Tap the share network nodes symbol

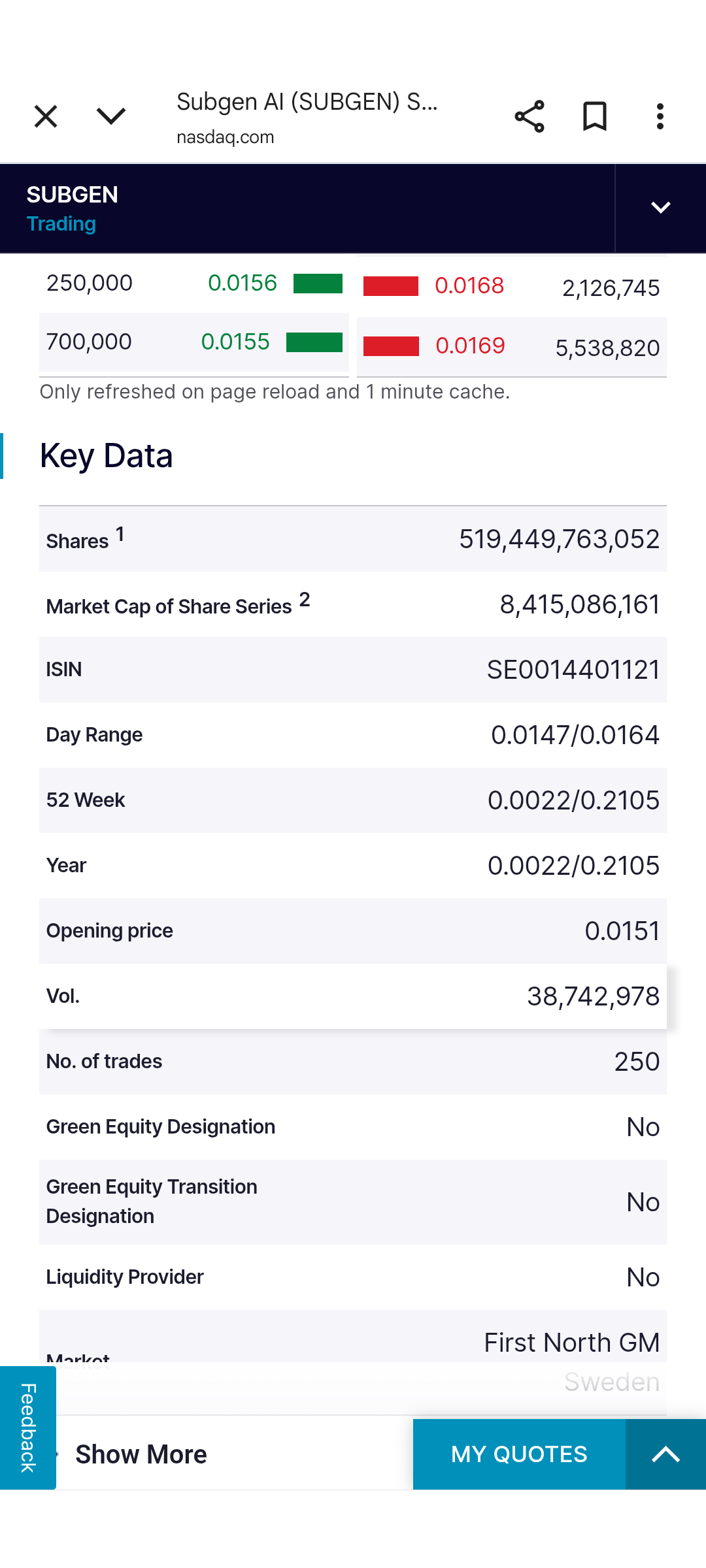tap(529, 116)
